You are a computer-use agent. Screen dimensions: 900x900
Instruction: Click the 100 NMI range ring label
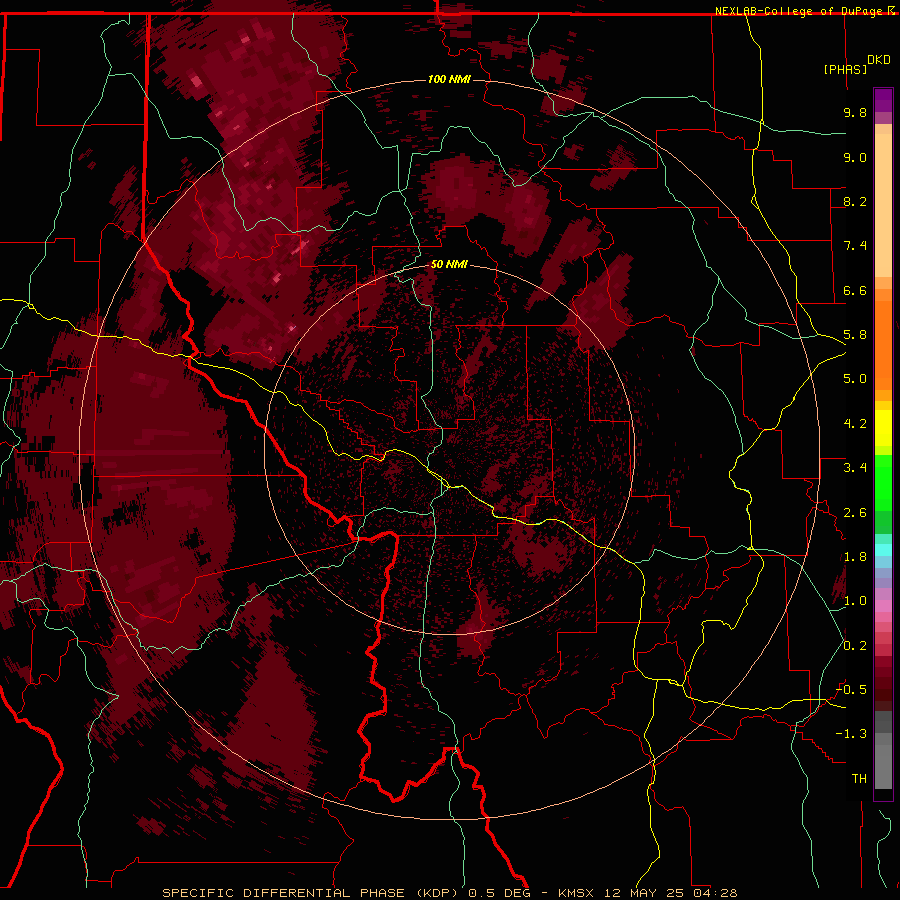(x=449, y=79)
